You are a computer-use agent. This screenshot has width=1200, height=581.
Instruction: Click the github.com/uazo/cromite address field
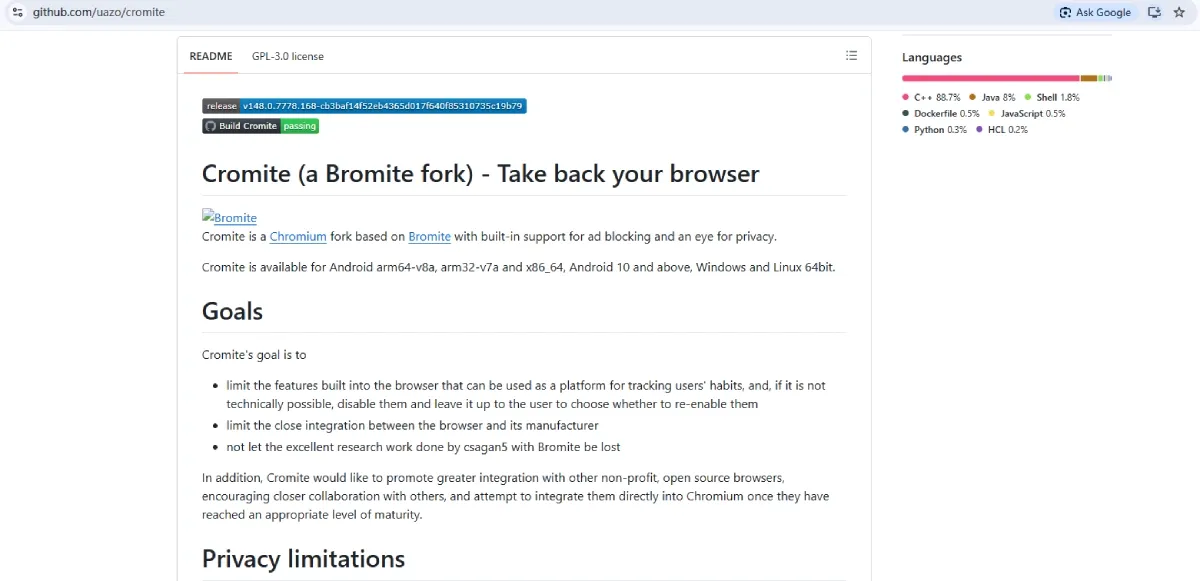pyautogui.click(x=99, y=12)
